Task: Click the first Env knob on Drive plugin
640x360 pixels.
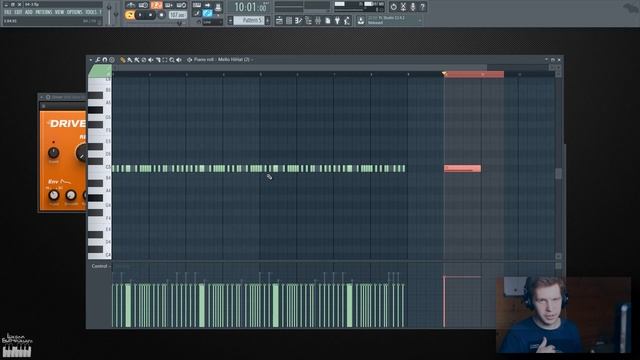Action: (53, 195)
